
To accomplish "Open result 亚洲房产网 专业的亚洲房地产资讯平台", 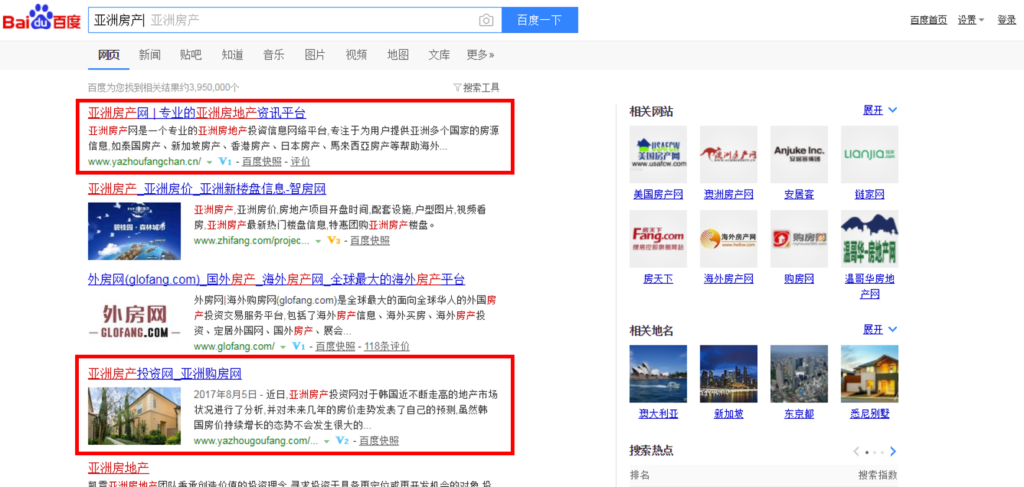I will [x=197, y=112].
